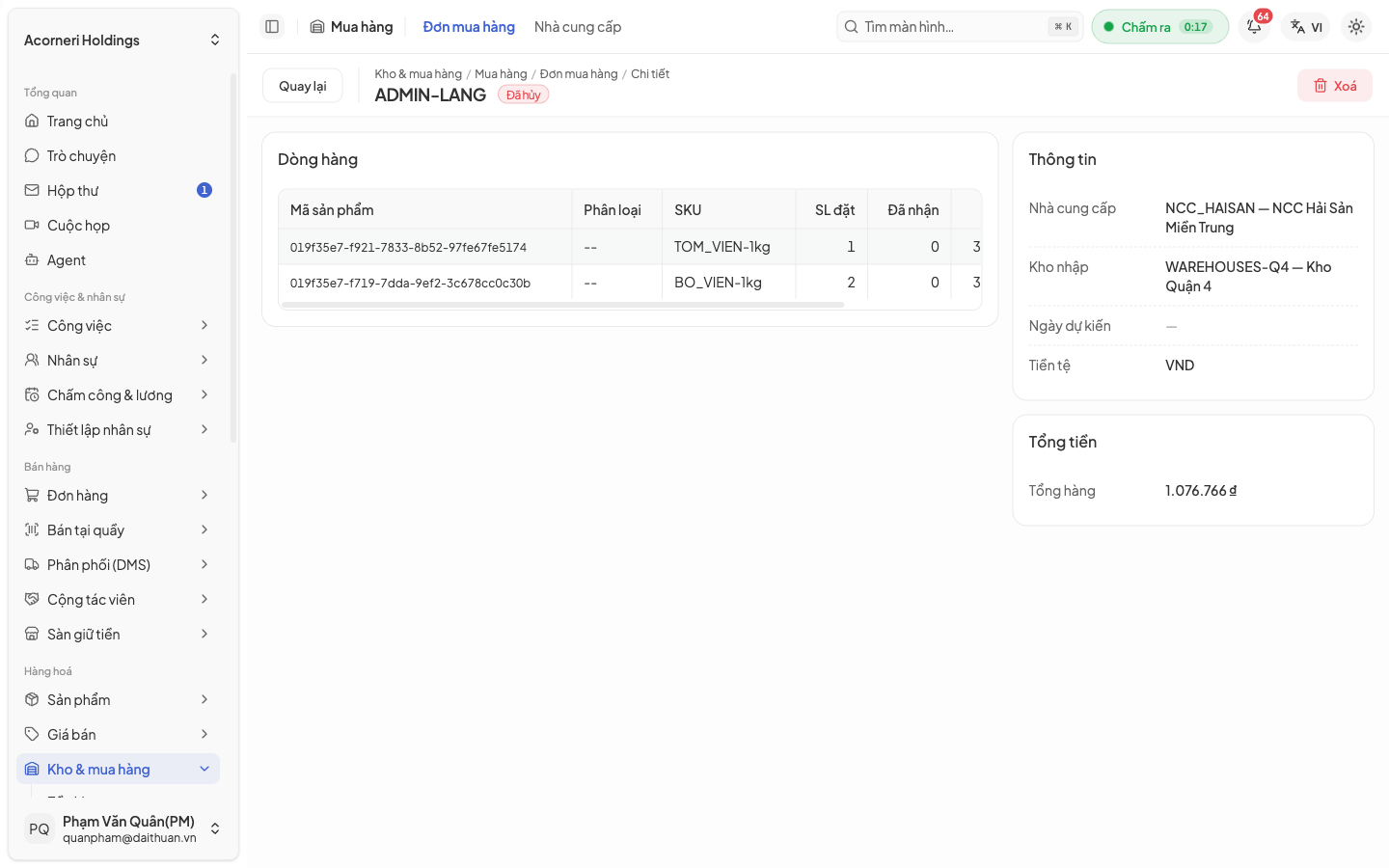Open Trò chuyện chat page

(x=119, y=156)
